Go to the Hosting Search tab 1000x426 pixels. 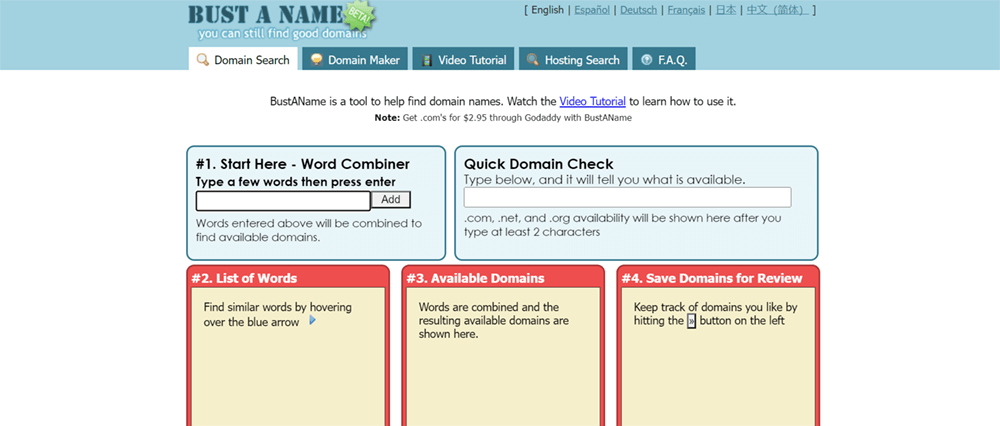point(573,59)
